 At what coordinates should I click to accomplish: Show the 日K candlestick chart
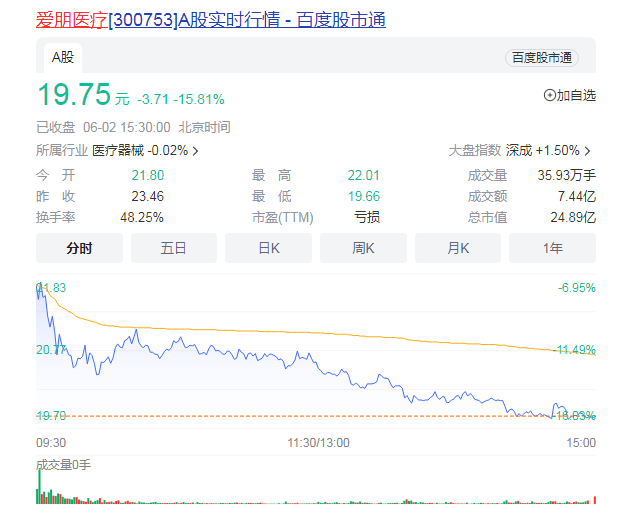[x=268, y=248]
